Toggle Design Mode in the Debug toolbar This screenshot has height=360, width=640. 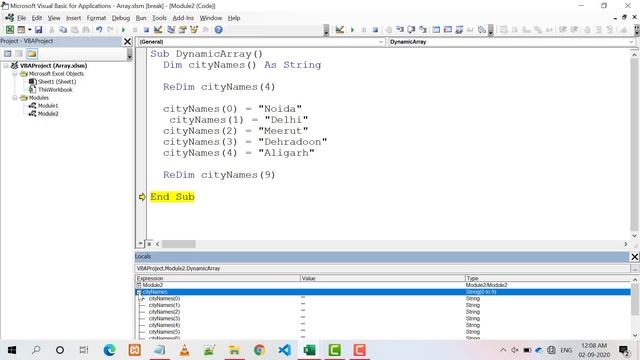point(340,29)
